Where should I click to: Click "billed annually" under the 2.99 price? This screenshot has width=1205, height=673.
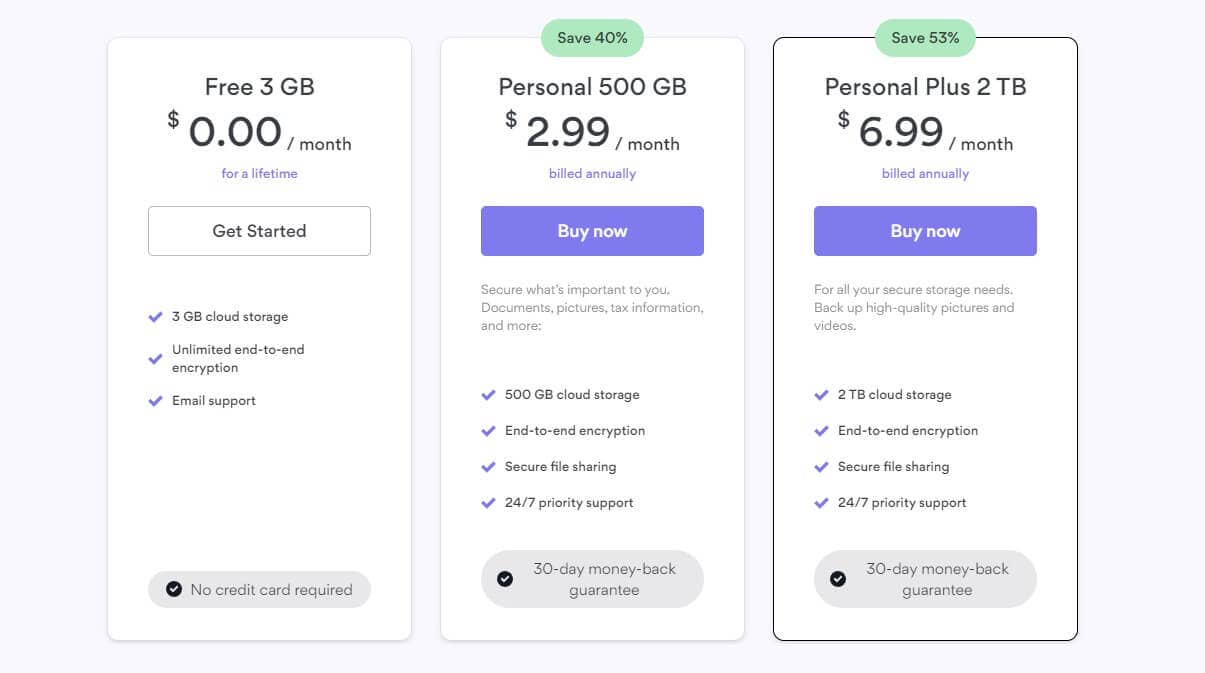[x=592, y=173]
